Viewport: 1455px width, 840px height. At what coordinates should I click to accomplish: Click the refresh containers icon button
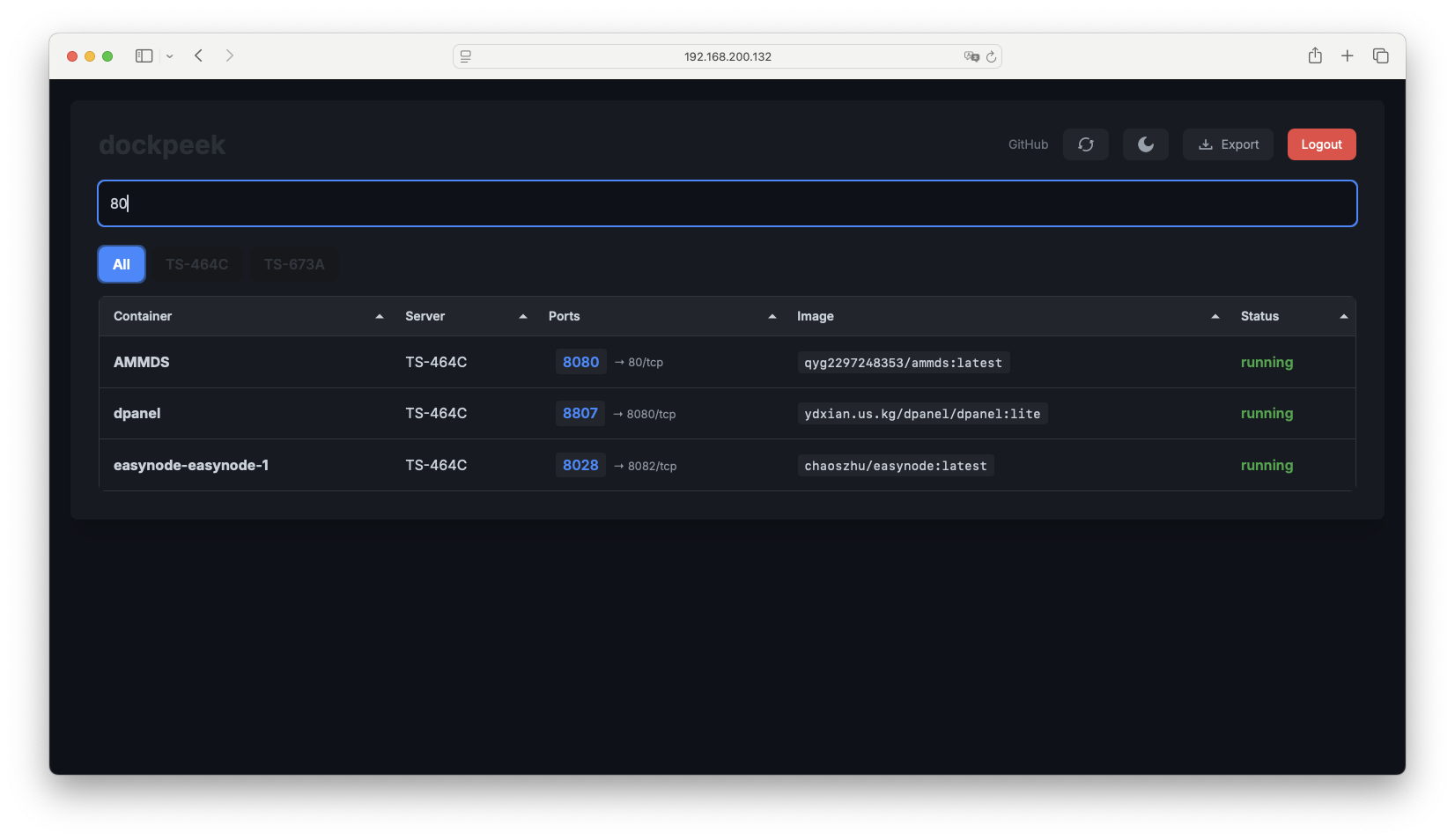pyautogui.click(x=1085, y=144)
